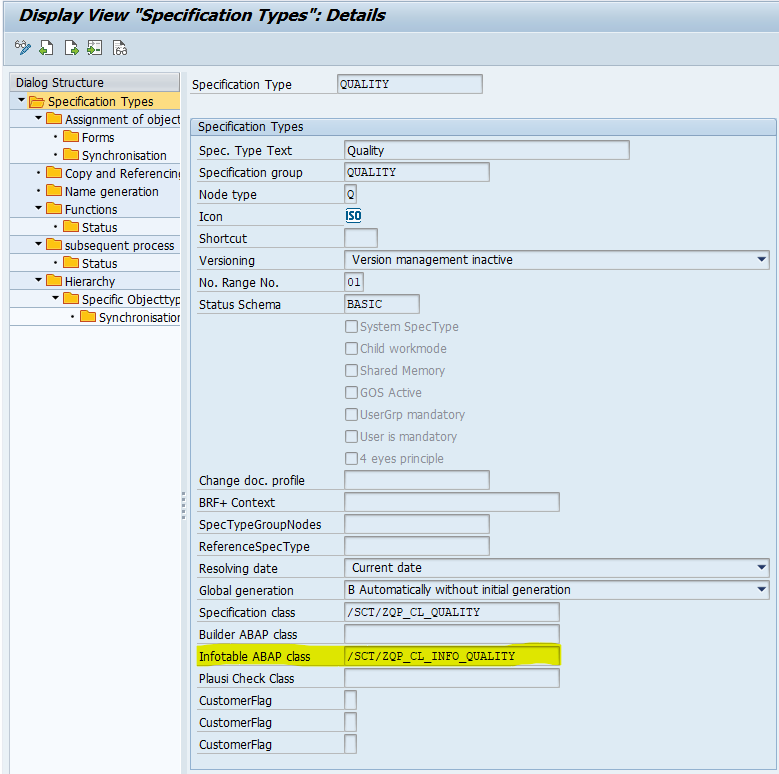Click the Other Entry toolbar icon

tap(95, 48)
